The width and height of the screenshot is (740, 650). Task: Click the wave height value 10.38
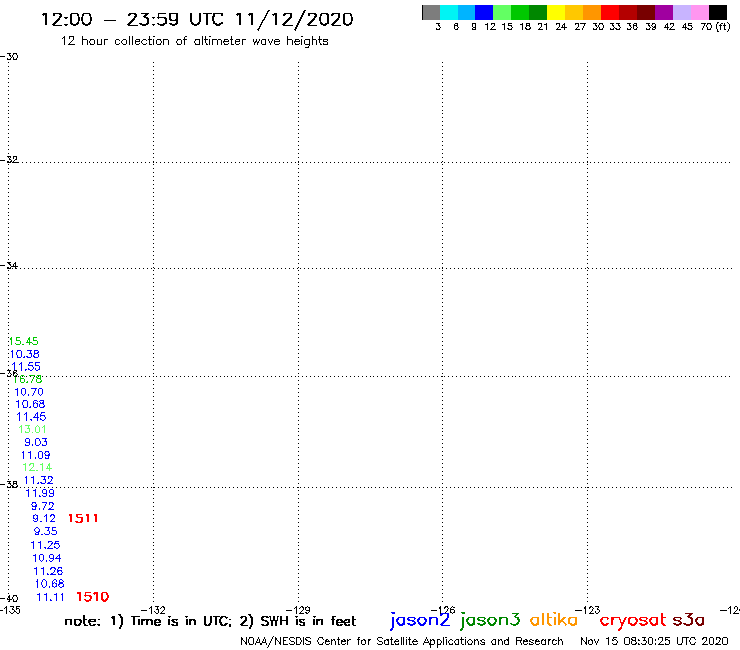(25, 354)
